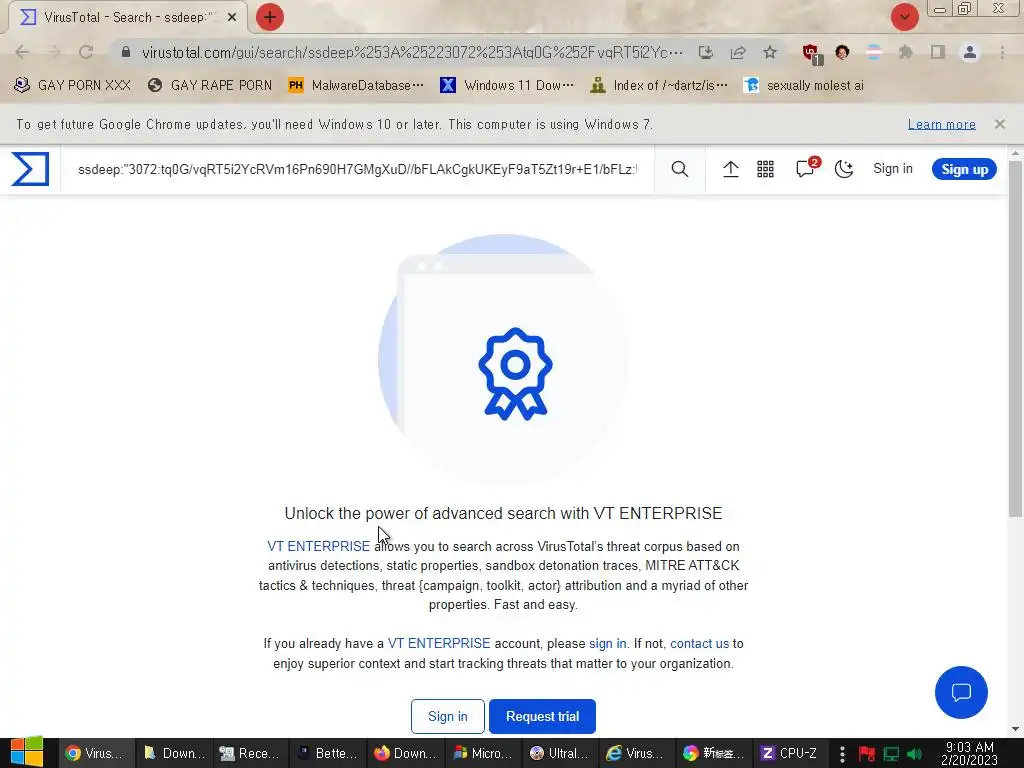Open the chat bubble floating button
The image size is (1024, 768).
point(961,692)
